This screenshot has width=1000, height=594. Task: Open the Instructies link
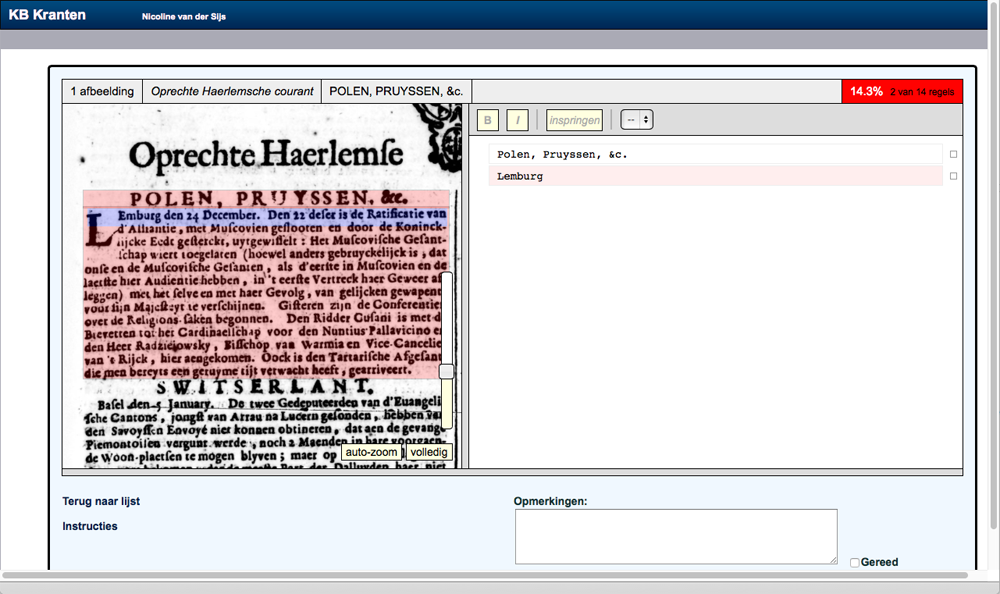pos(90,526)
